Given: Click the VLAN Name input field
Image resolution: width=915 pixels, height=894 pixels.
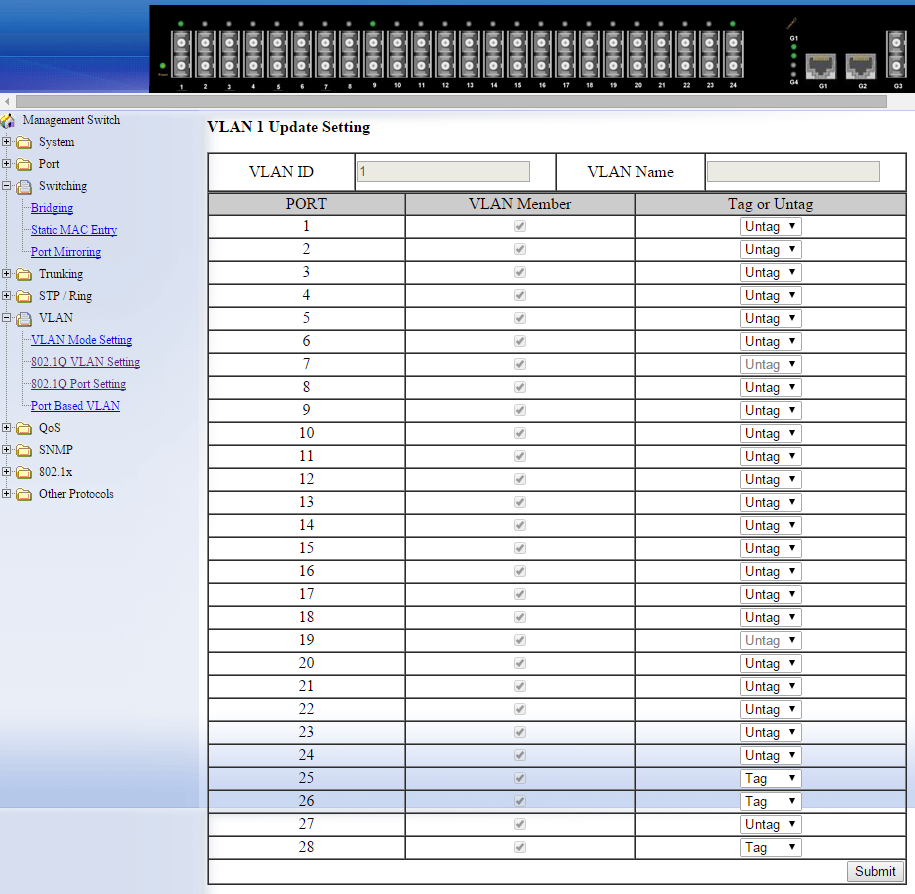Looking at the screenshot, I should pos(793,172).
